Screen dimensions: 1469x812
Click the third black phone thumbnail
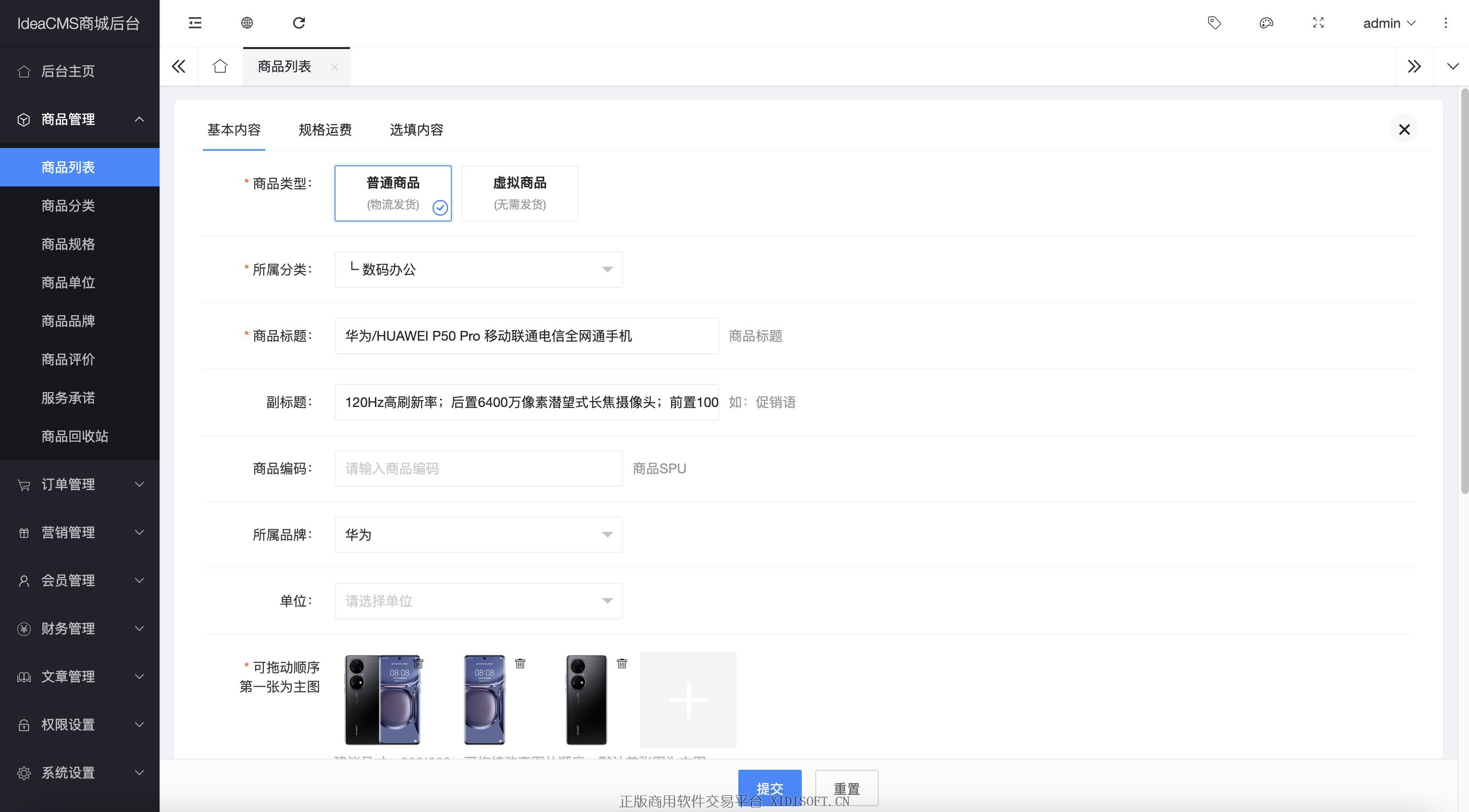(x=586, y=700)
